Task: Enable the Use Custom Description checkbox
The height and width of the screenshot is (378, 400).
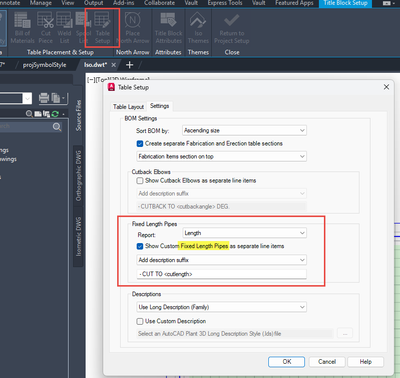Action: click(x=140, y=321)
